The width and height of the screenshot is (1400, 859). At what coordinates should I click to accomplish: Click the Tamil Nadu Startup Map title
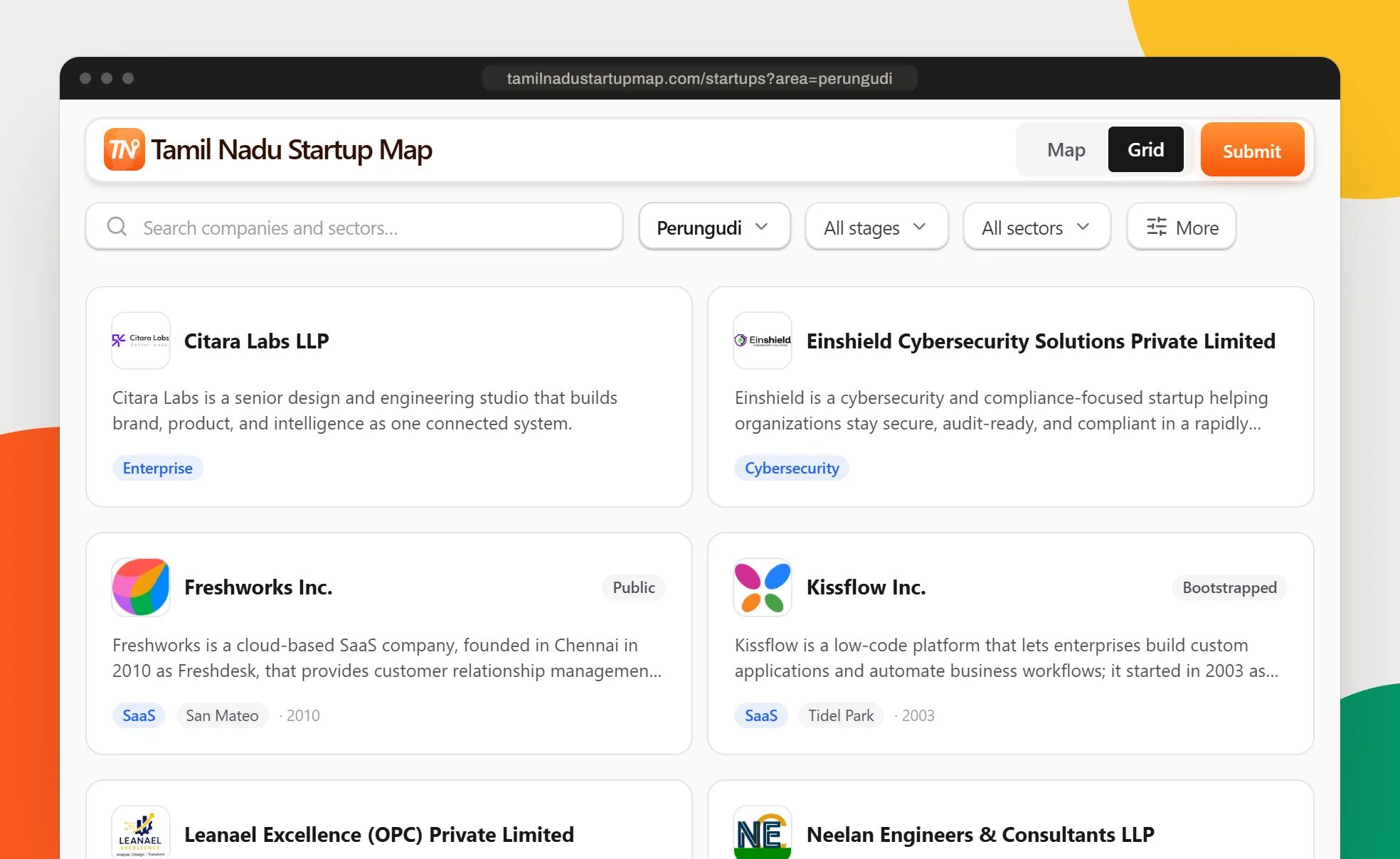click(292, 150)
